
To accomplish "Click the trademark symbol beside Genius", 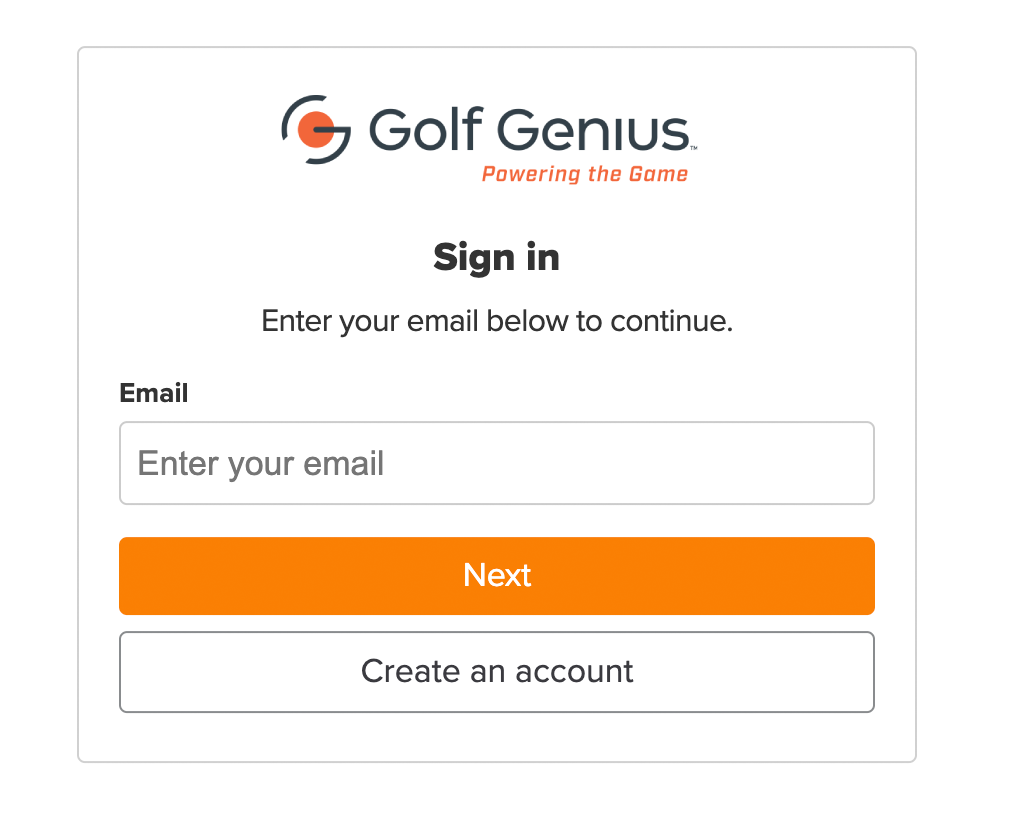I will (694, 149).
